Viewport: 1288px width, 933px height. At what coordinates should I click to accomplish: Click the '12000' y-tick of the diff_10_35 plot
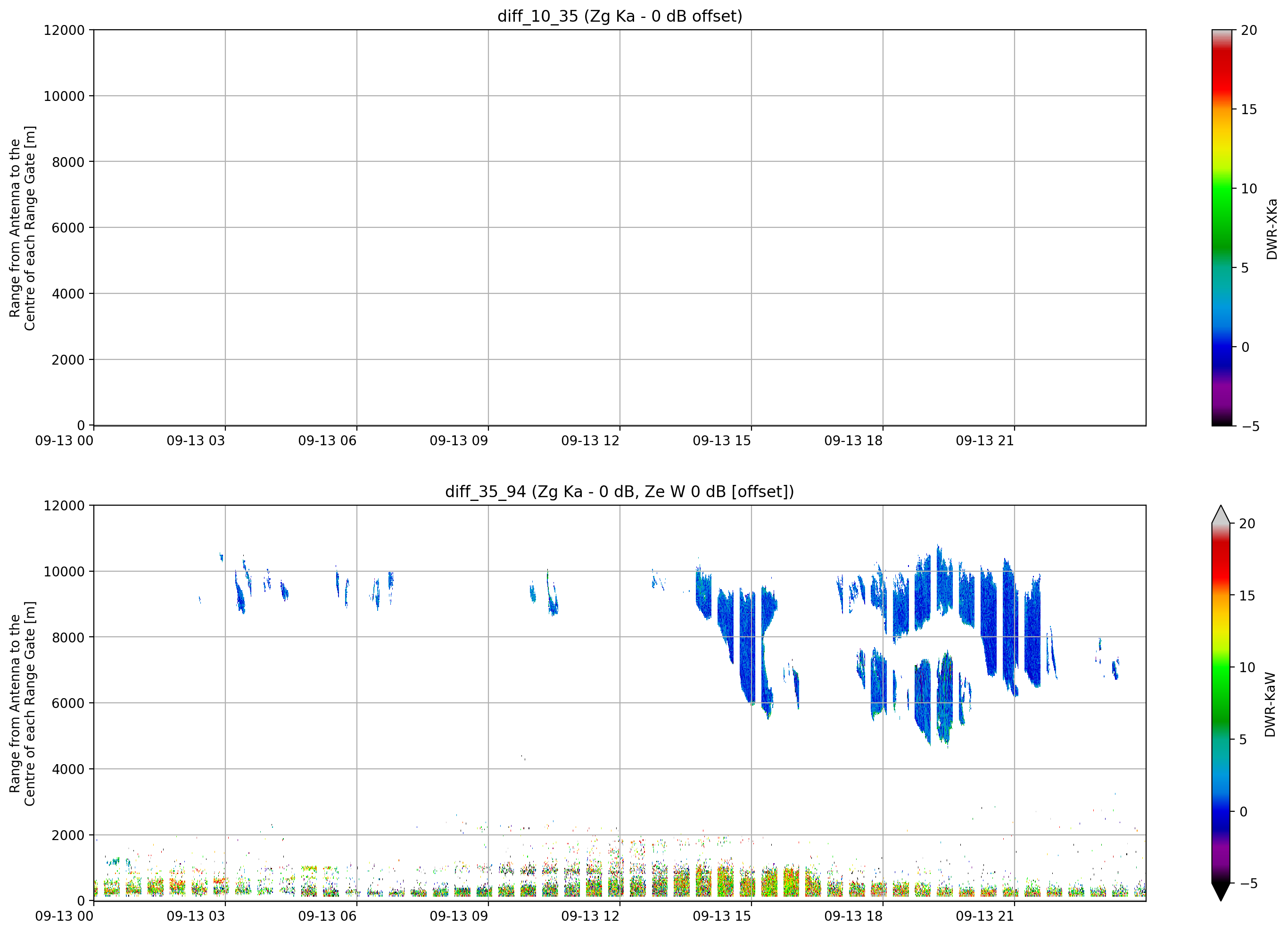tap(64, 30)
